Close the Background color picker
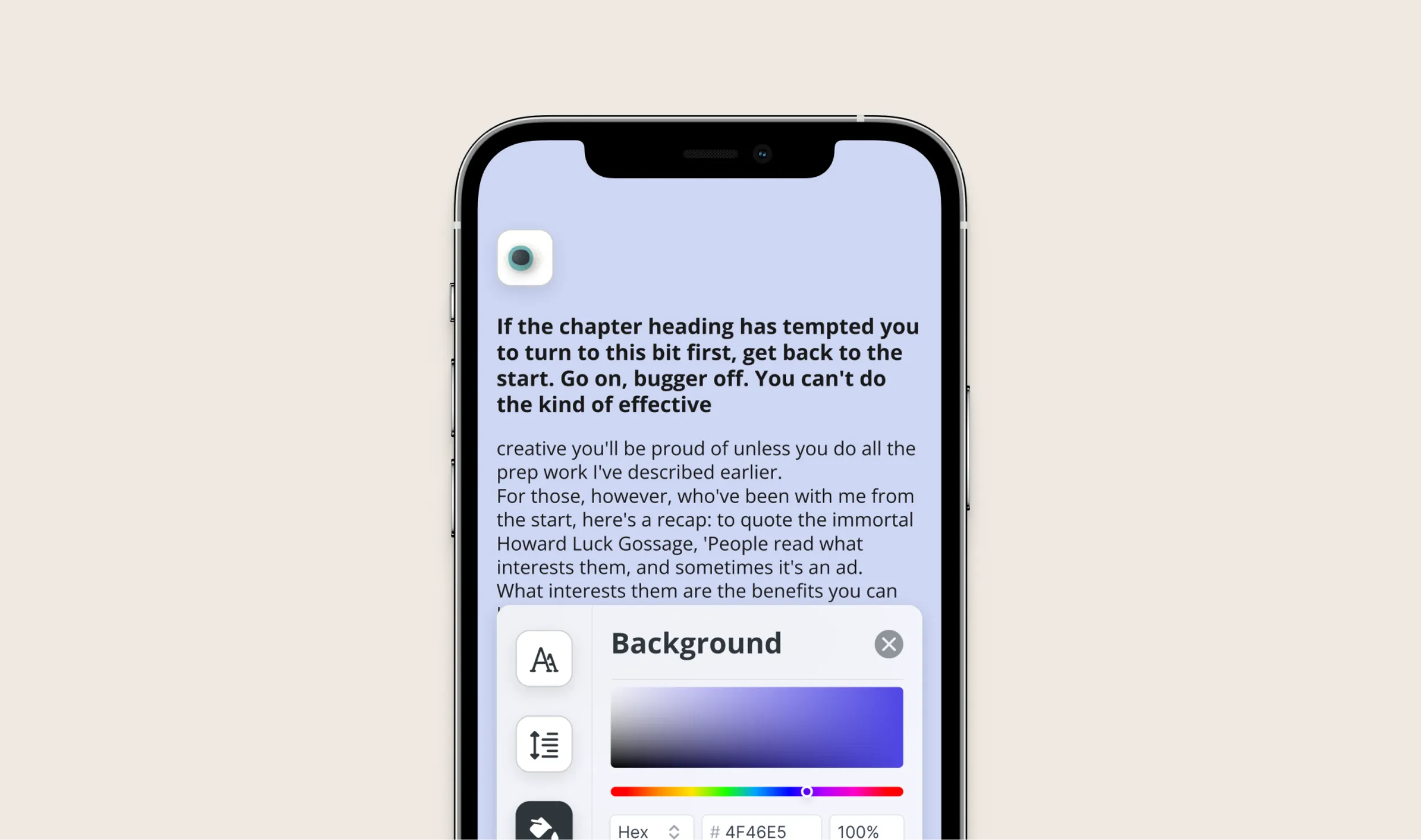This screenshot has width=1421, height=840. (888, 644)
